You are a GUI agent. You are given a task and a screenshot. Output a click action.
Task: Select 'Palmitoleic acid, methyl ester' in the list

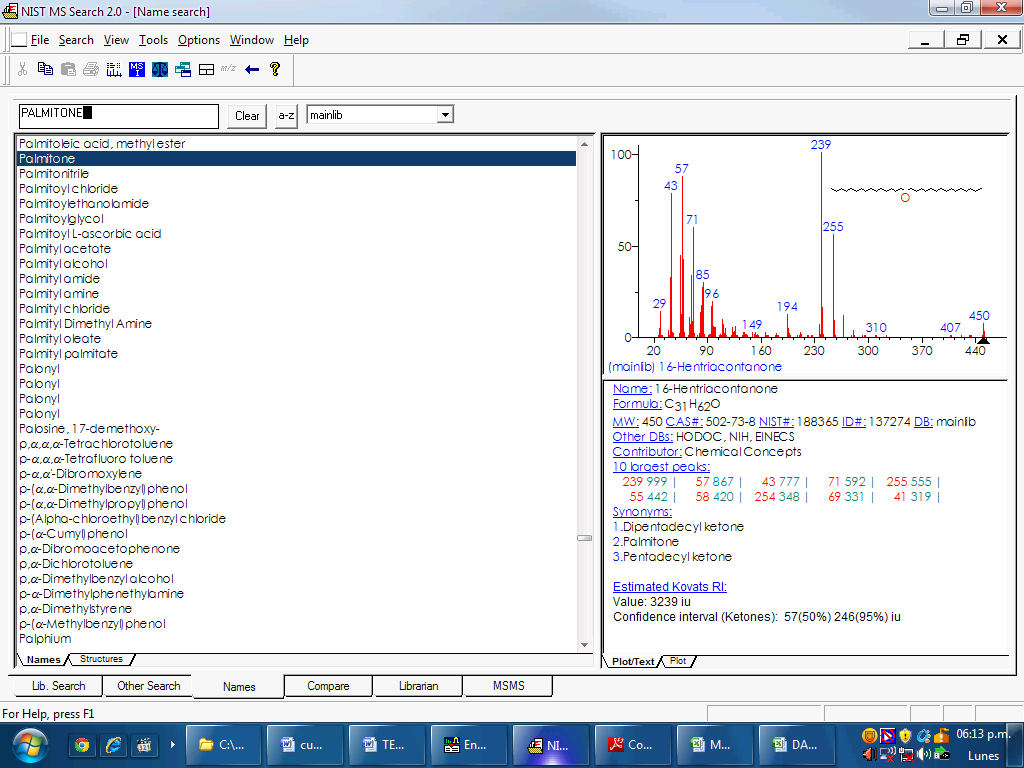tap(296, 144)
